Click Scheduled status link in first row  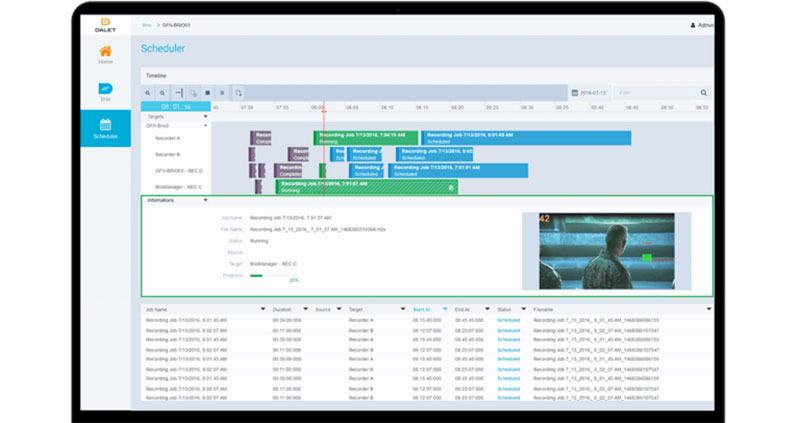(x=508, y=321)
